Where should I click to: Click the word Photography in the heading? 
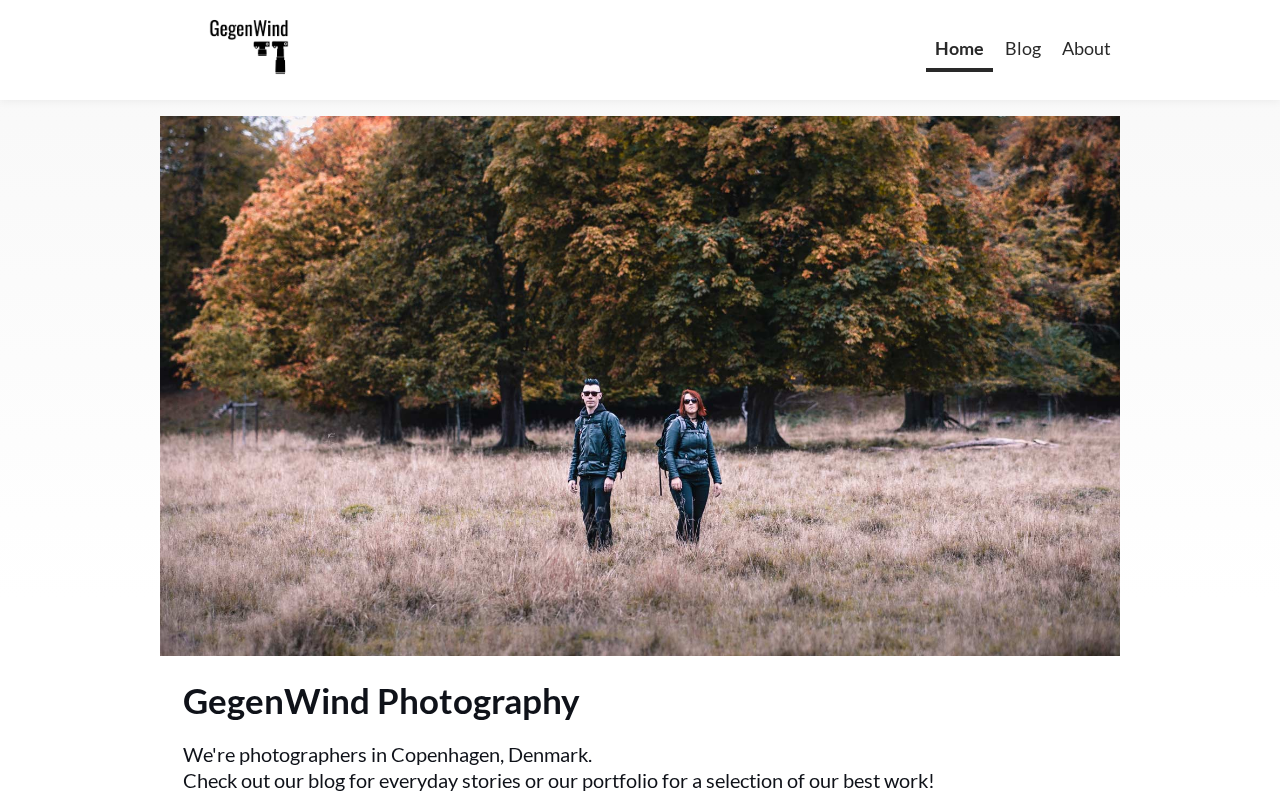[478, 701]
